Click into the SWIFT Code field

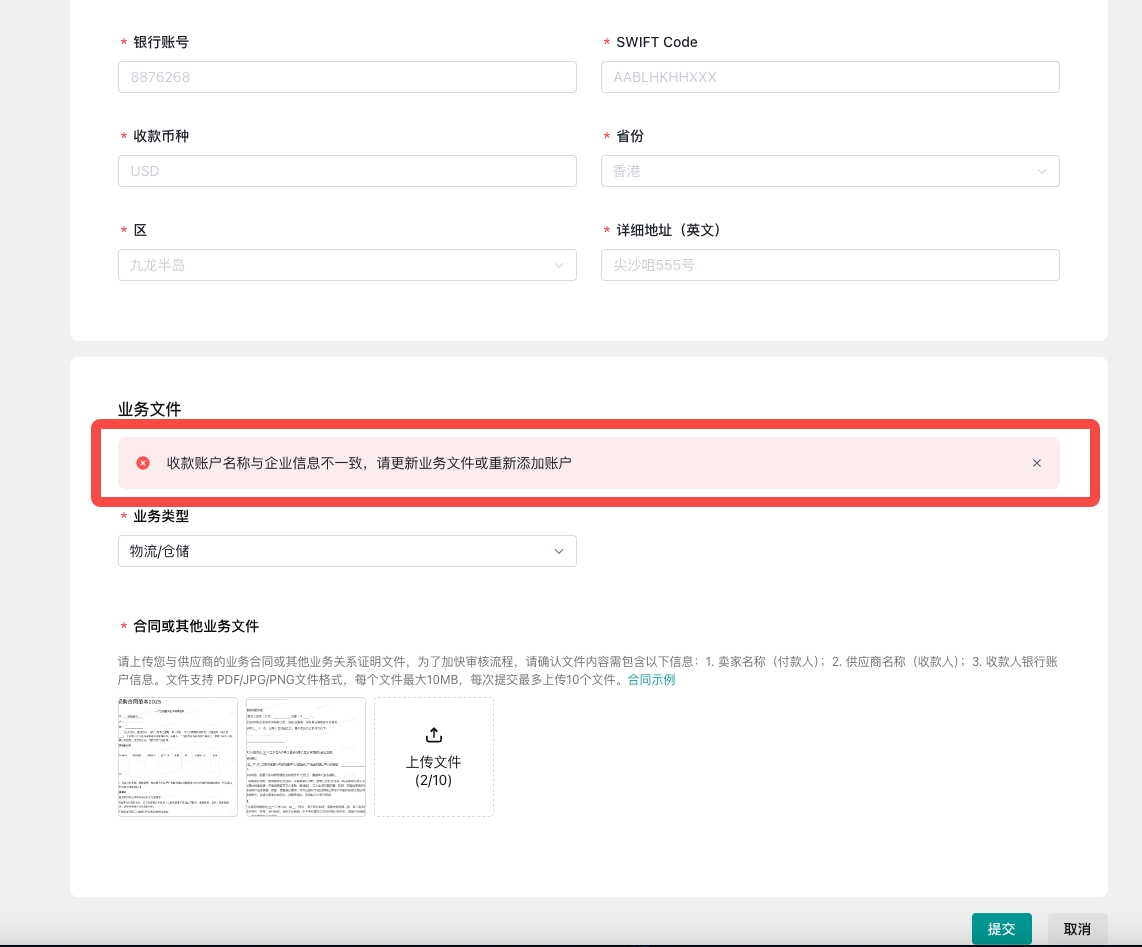pyautogui.click(x=829, y=77)
